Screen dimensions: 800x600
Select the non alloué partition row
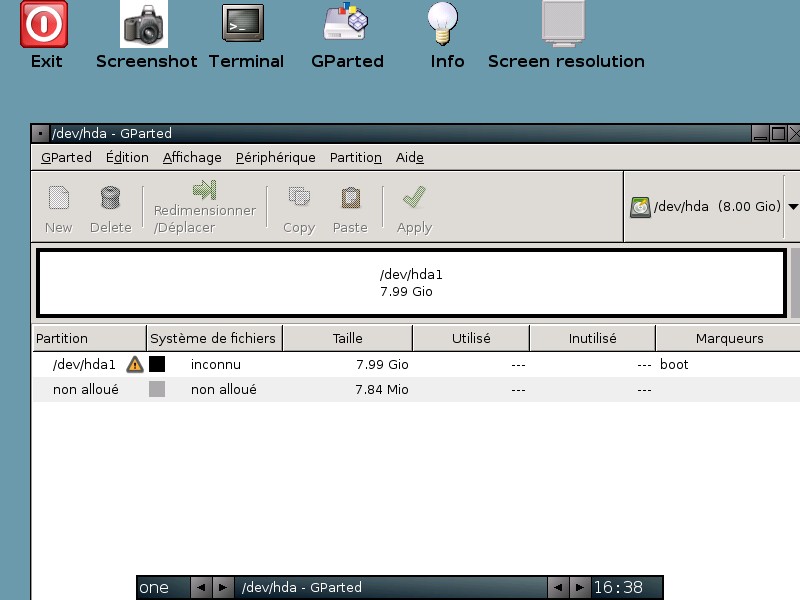(416, 389)
